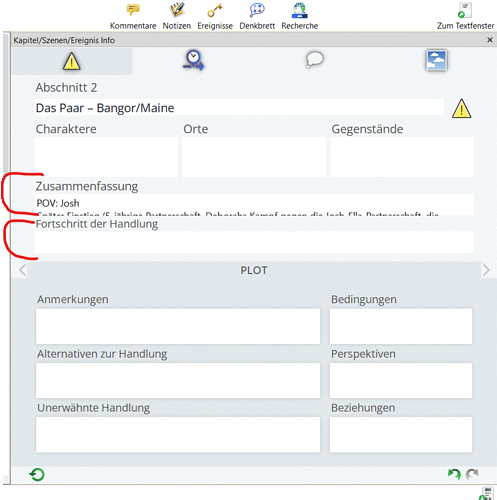
Task: Click into the Orte box
Action: (254, 157)
